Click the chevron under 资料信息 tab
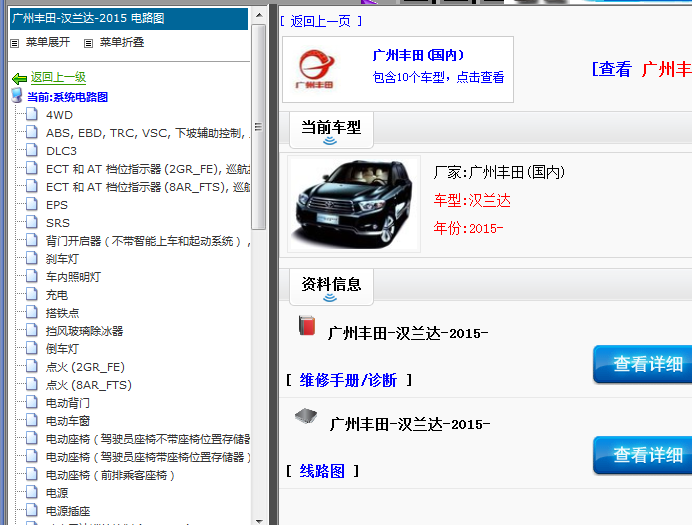Image resolution: width=692 pixels, height=525 pixels. 330,298
